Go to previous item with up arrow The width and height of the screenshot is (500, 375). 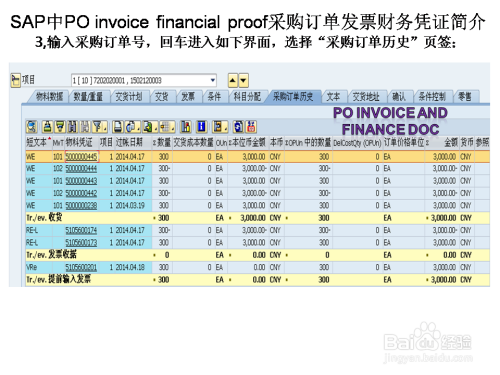coord(233,81)
